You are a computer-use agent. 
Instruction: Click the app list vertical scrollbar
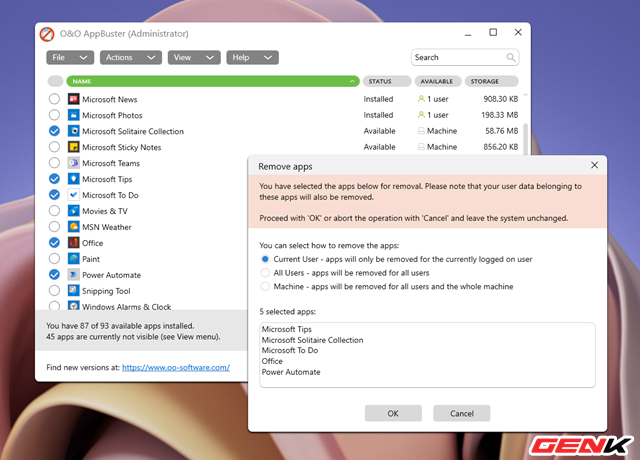click(x=526, y=139)
